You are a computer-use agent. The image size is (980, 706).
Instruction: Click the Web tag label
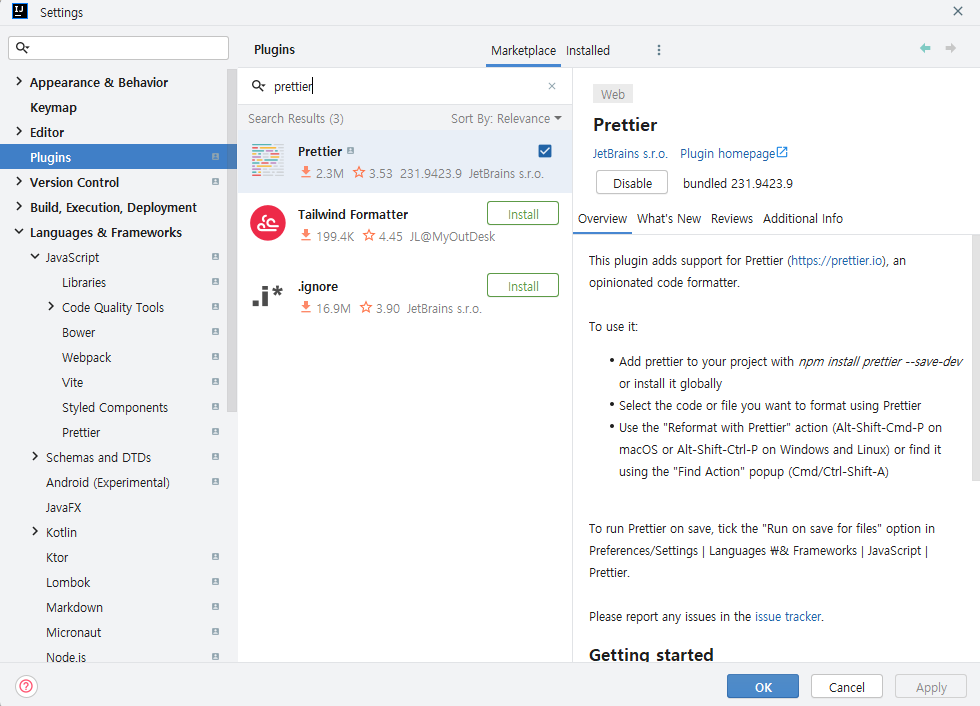point(612,94)
